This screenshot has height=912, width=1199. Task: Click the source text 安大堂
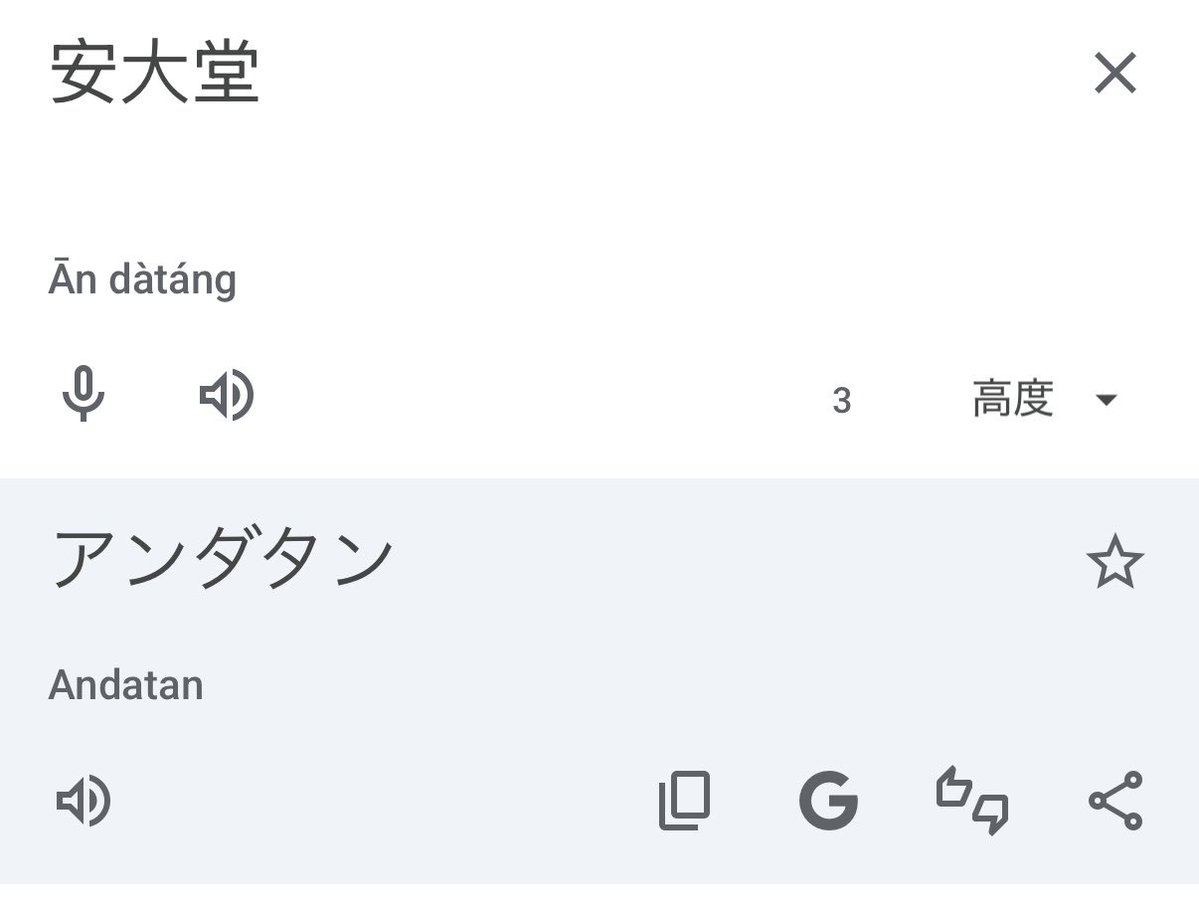(x=155, y=72)
